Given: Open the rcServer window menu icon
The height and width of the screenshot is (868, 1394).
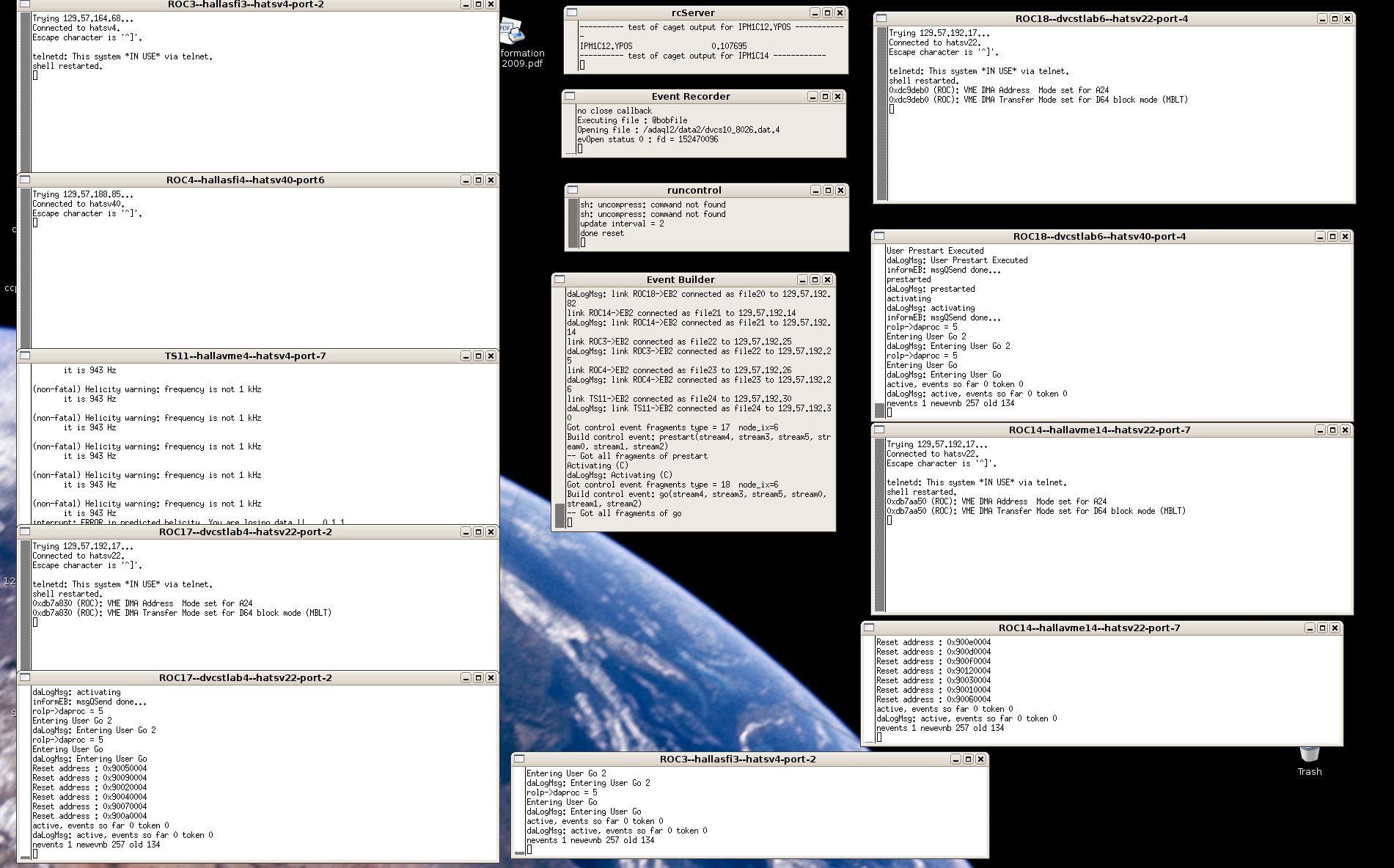Looking at the screenshot, I should (x=572, y=12).
